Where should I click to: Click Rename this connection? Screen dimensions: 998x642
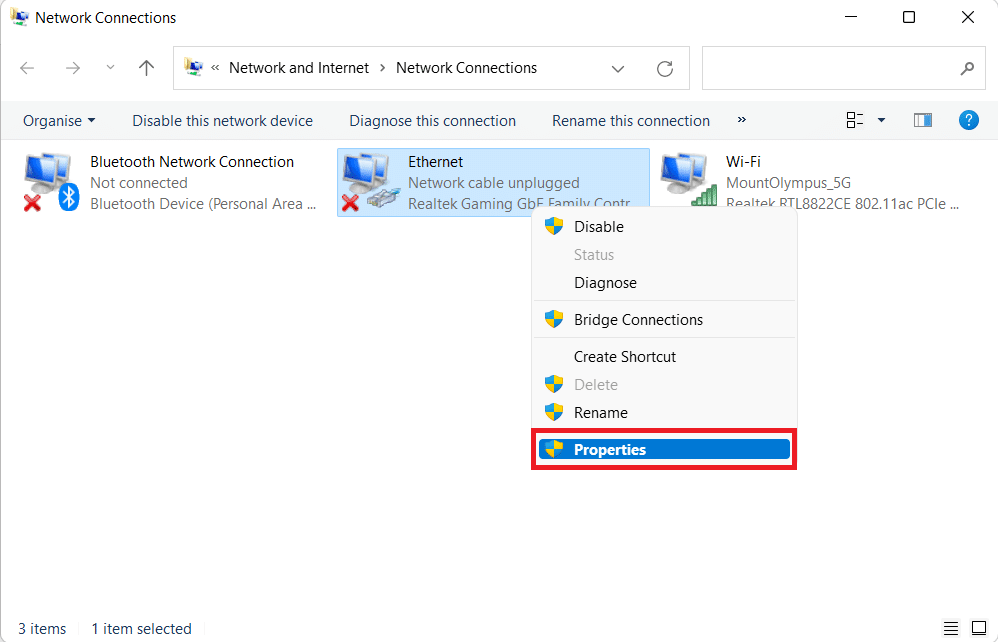630,120
